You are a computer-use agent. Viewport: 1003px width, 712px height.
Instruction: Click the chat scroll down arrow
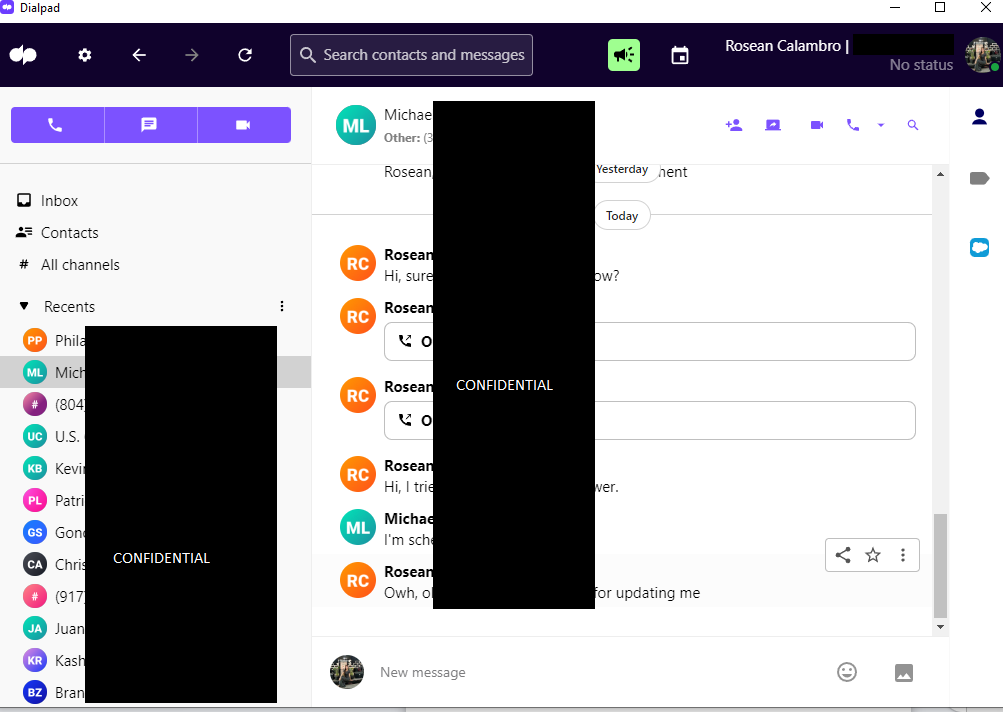[940, 627]
